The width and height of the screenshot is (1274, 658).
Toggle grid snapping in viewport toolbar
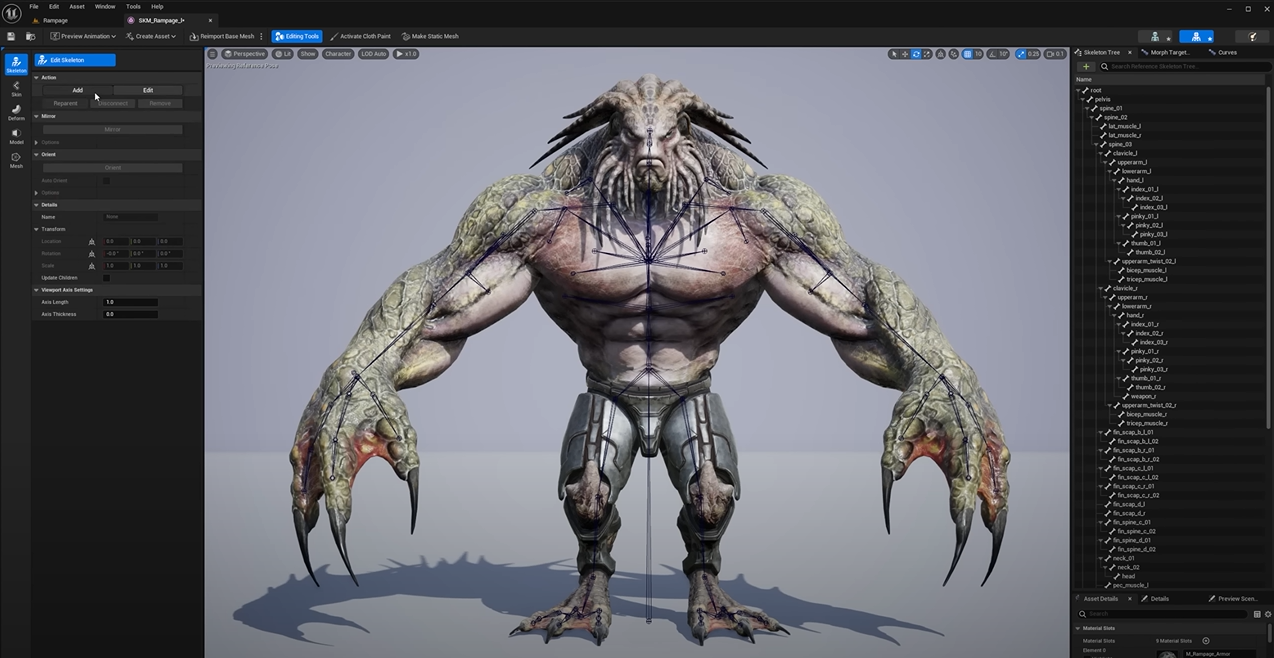coord(967,54)
